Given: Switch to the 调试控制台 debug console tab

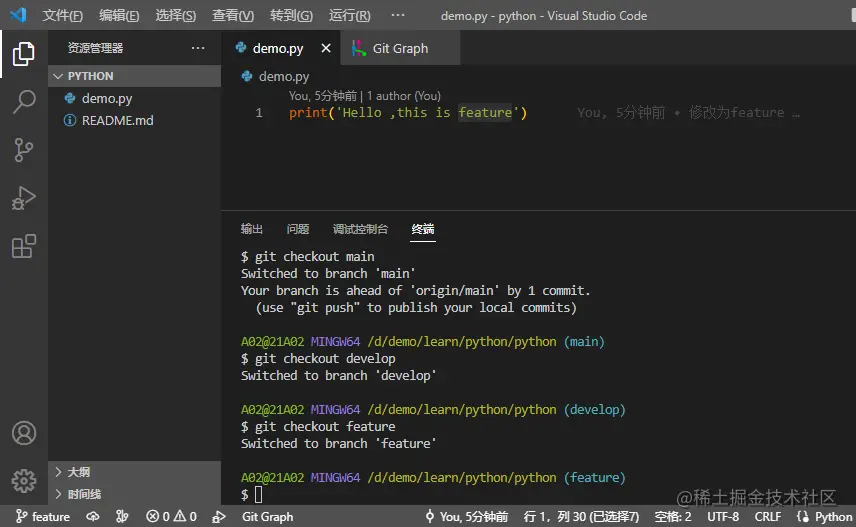Looking at the screenshot, I should [x=360, y=229].
